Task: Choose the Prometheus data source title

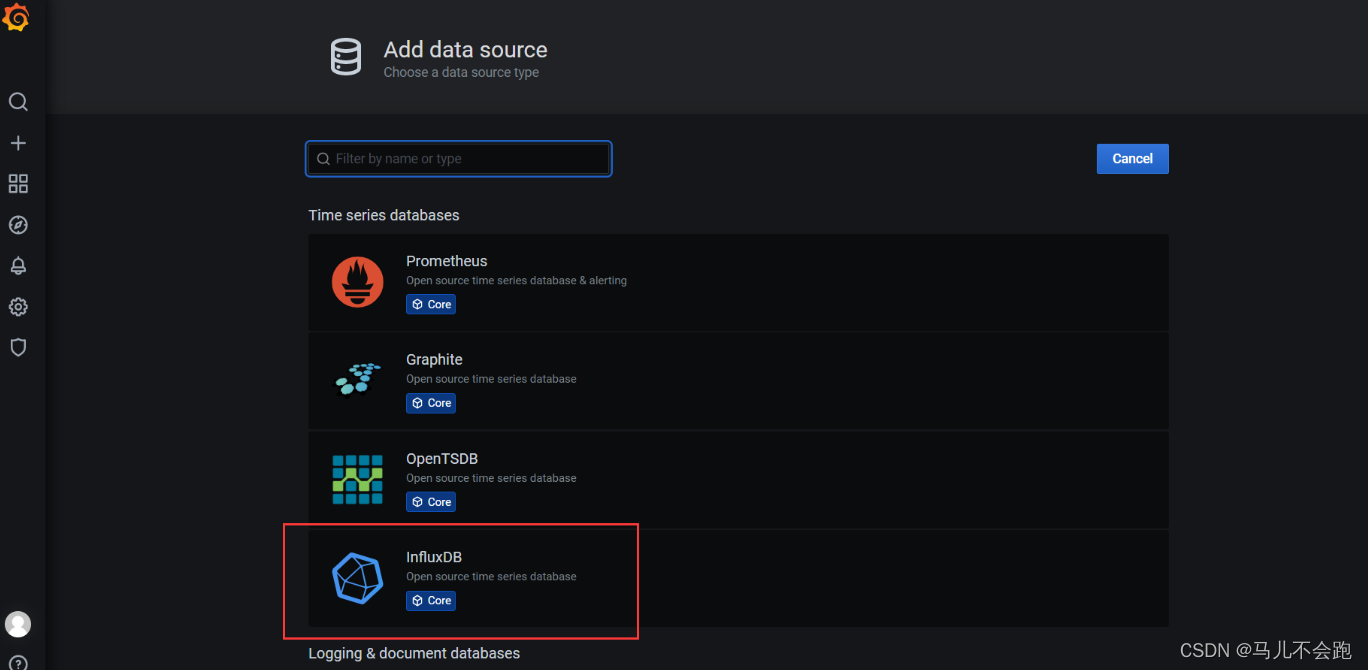Action: 447,261
